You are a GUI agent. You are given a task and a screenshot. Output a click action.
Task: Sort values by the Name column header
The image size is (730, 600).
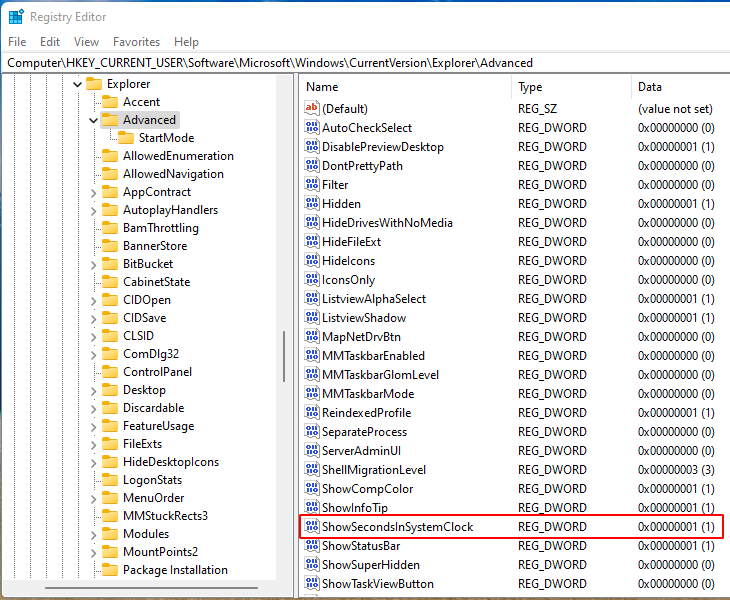click(406, 87)
